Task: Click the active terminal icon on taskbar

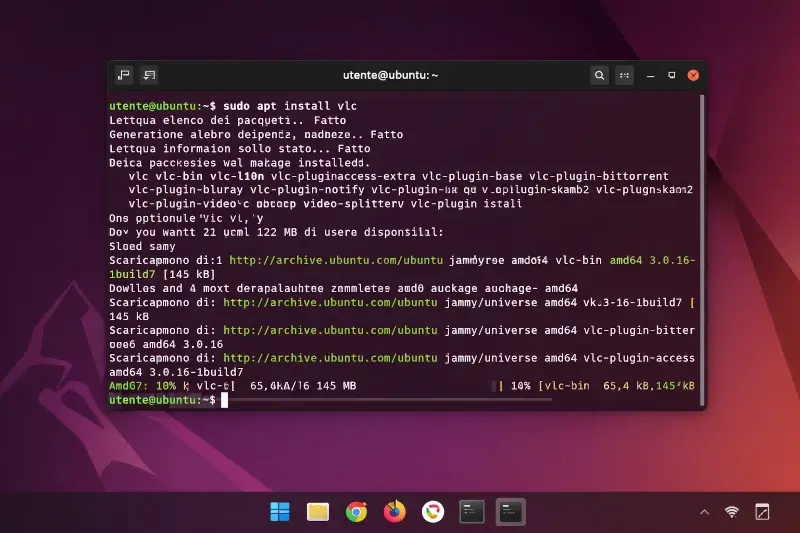Action: click(x=510, y=512)
